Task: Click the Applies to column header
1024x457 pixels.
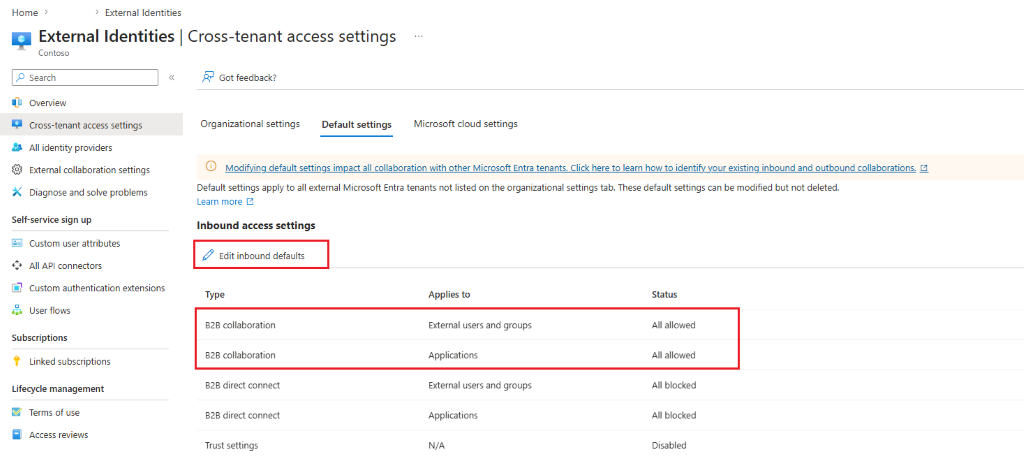Action: coord(449,294)
